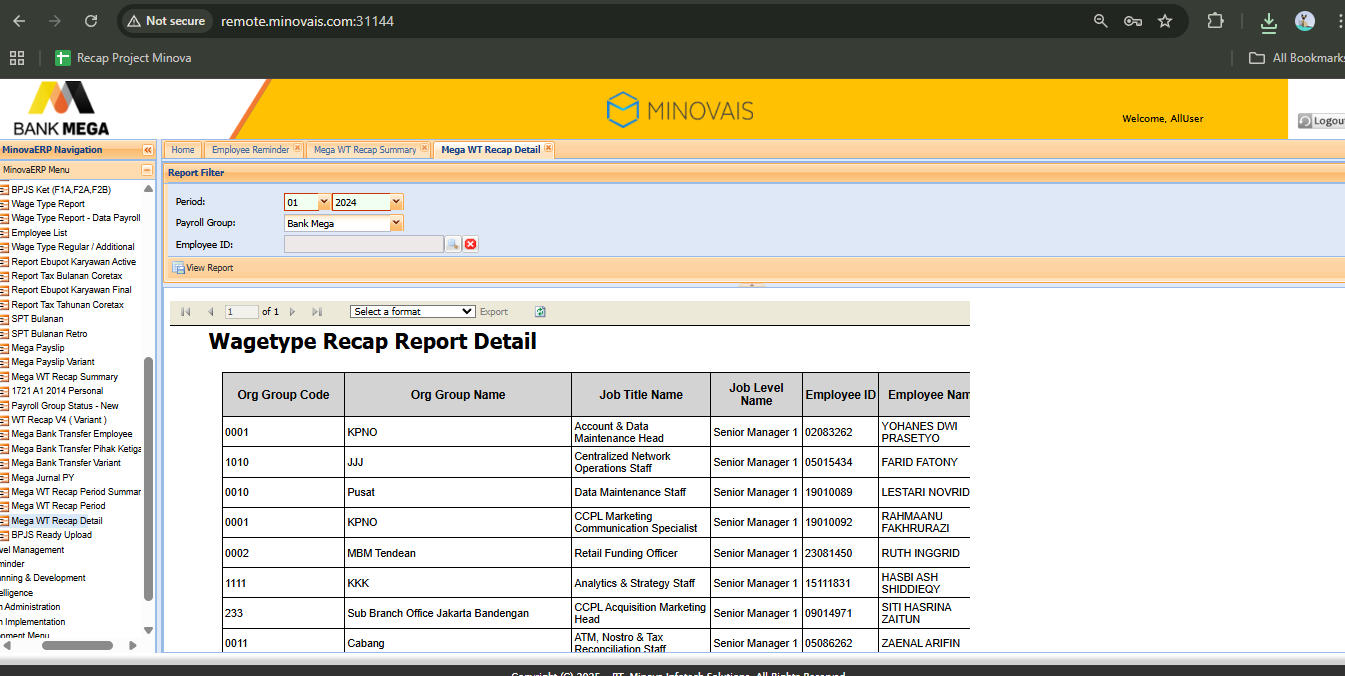Bookmark this page with the star icon
Viewport: 1345px width, 676px height.
pyautogui.click(x=1164, y=21)
